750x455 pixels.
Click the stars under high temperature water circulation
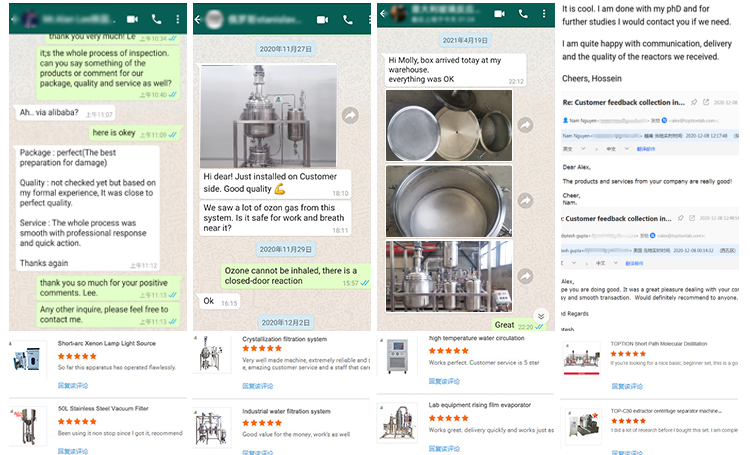(449, 351)
